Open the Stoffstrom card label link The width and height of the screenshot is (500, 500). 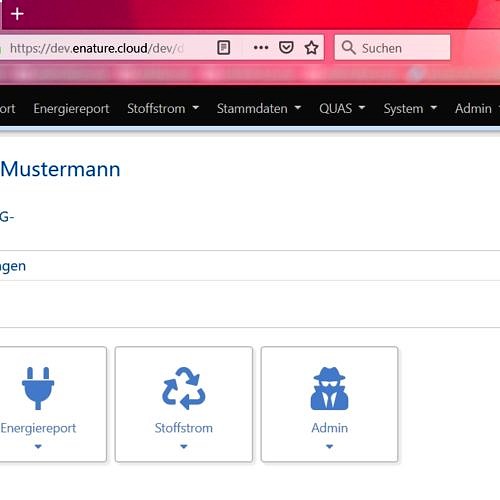click(x=184, y=428)
